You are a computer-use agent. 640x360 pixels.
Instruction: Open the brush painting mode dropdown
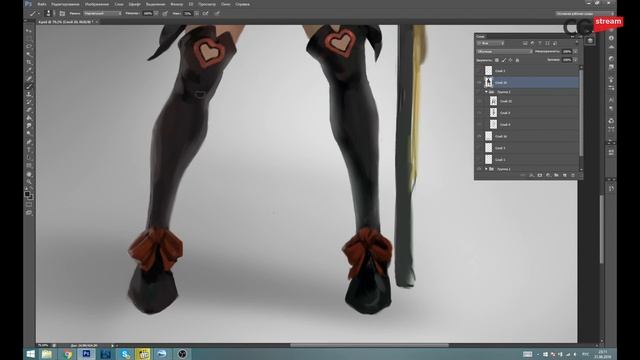click(103, 13)
